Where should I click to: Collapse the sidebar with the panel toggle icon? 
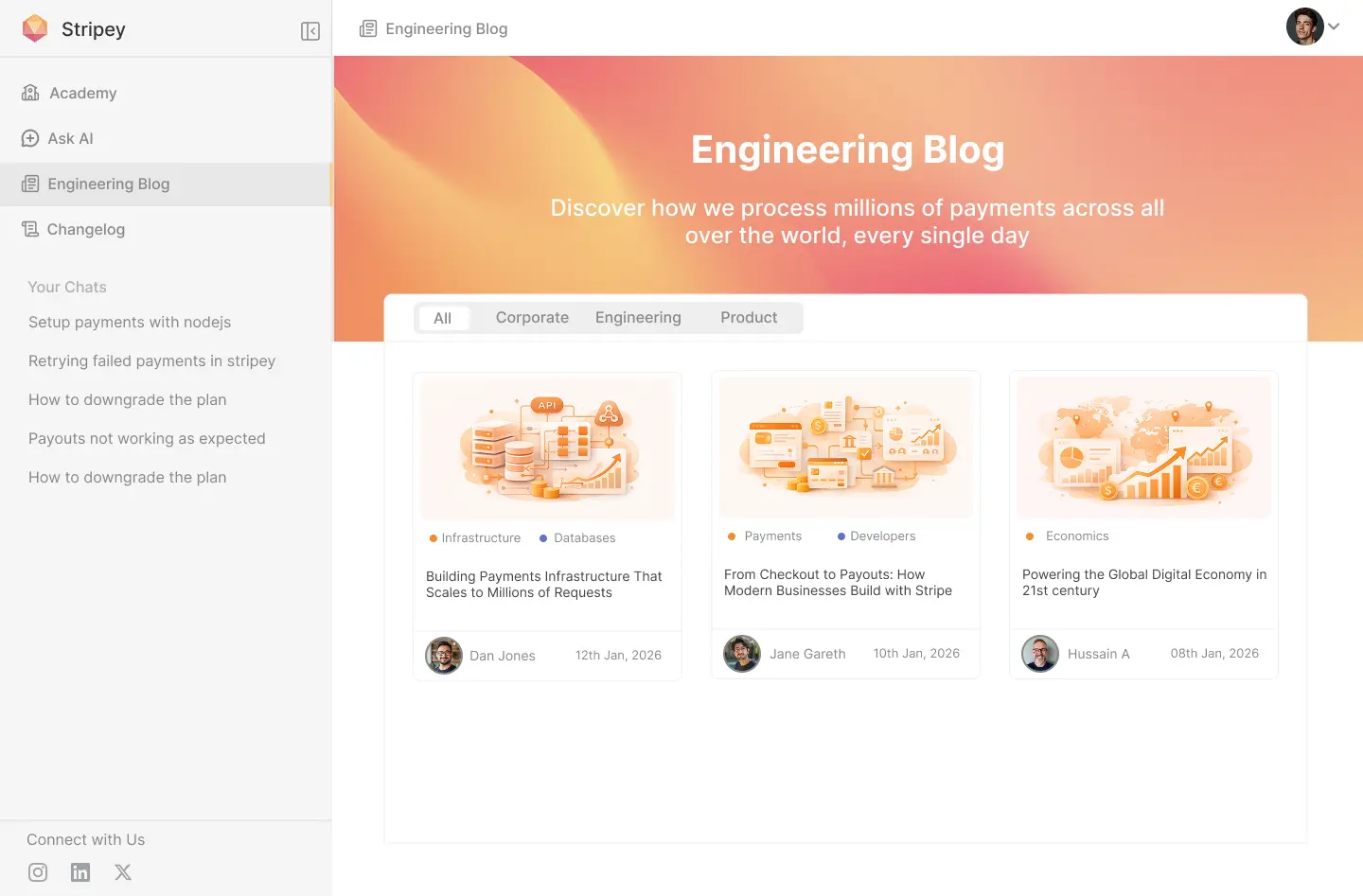[x=310, y=31]
